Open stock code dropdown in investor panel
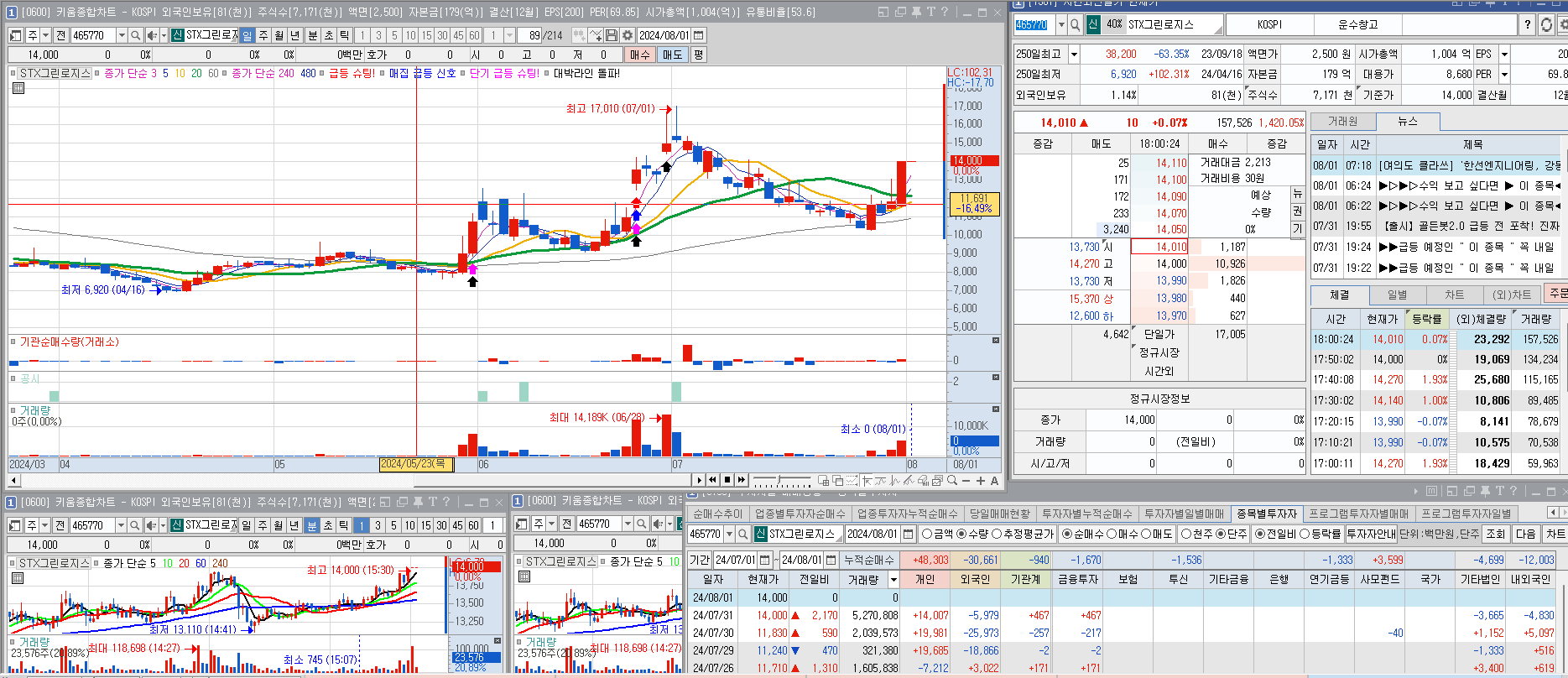1568x678 pixels. 729,534
